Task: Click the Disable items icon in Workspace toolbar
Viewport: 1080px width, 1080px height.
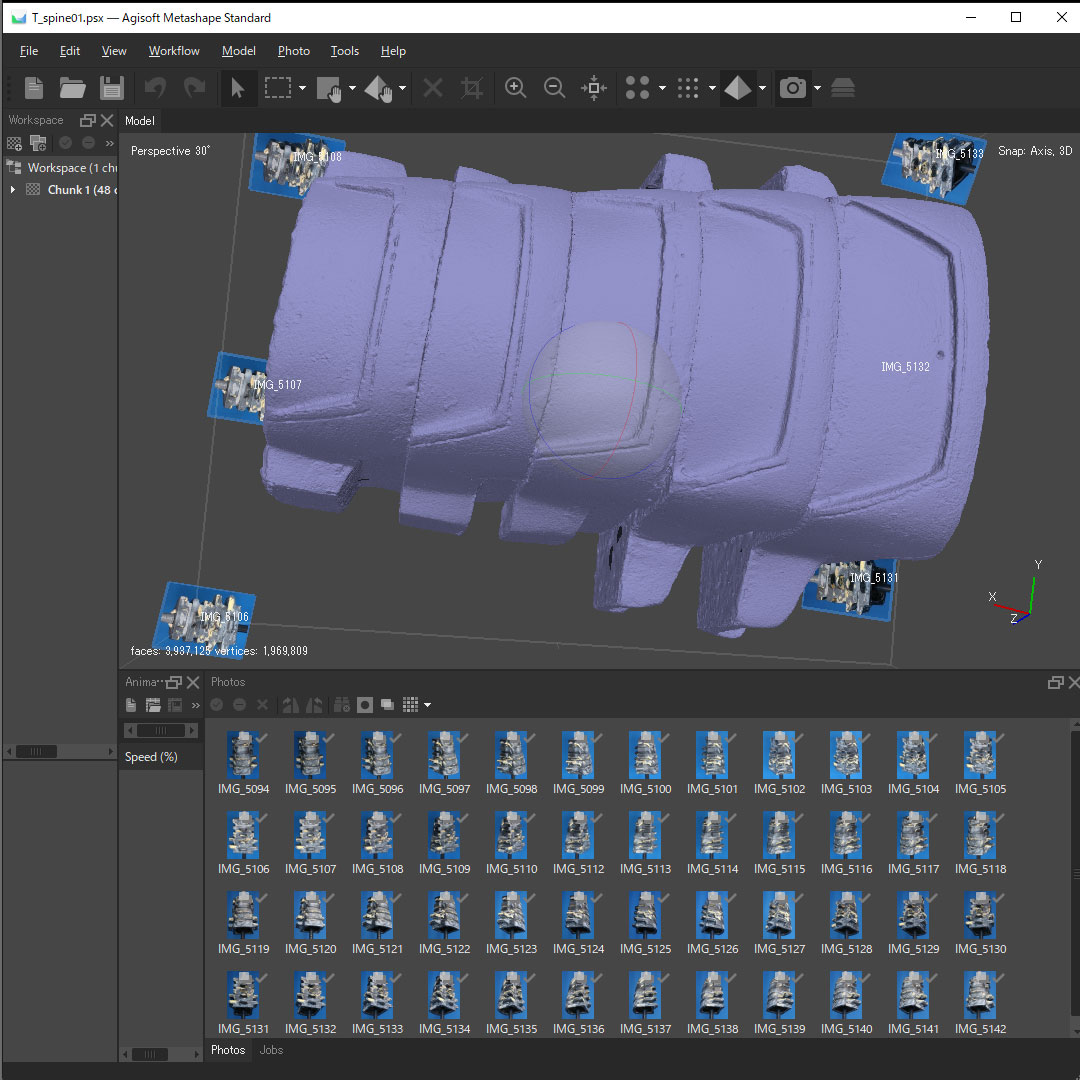Action: (88, 143)
